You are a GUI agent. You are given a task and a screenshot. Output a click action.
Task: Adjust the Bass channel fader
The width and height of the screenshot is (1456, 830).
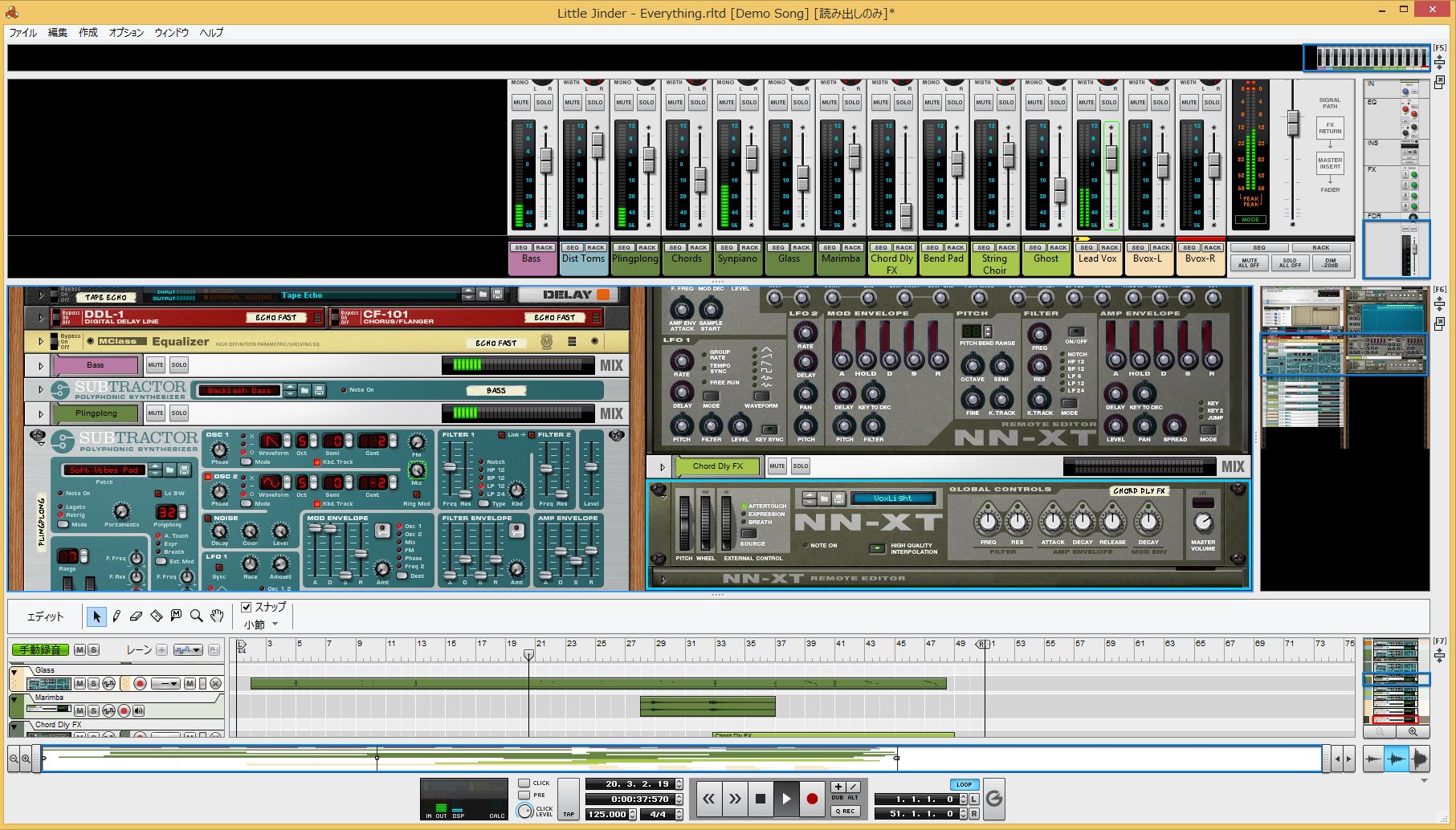point(546,161)
